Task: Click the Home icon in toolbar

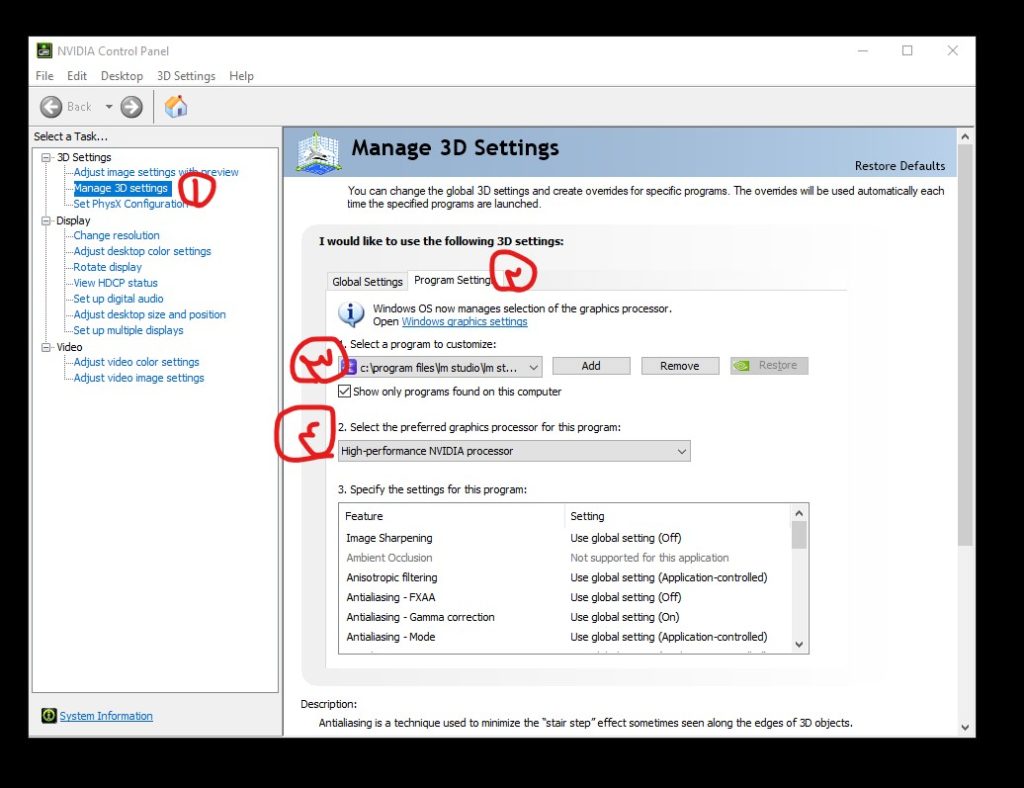Action: (x=176, y=107)
